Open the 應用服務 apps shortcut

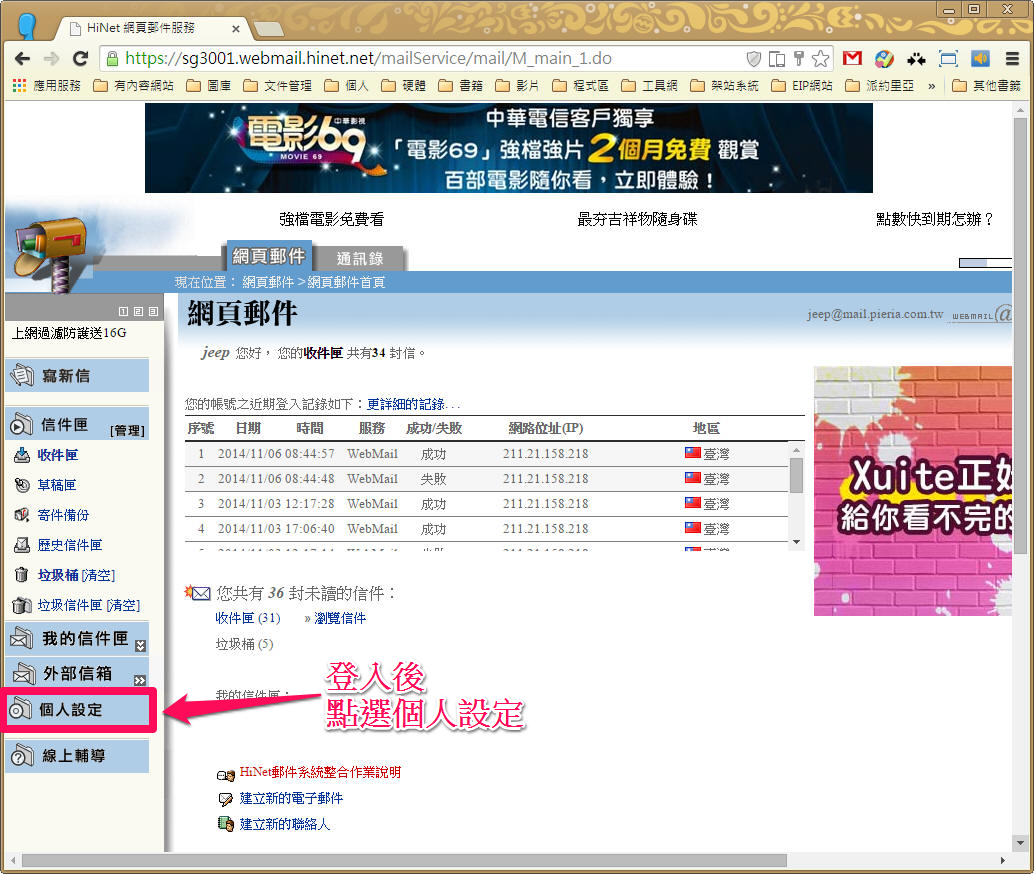pyautogui.click(x=47, y=86)
